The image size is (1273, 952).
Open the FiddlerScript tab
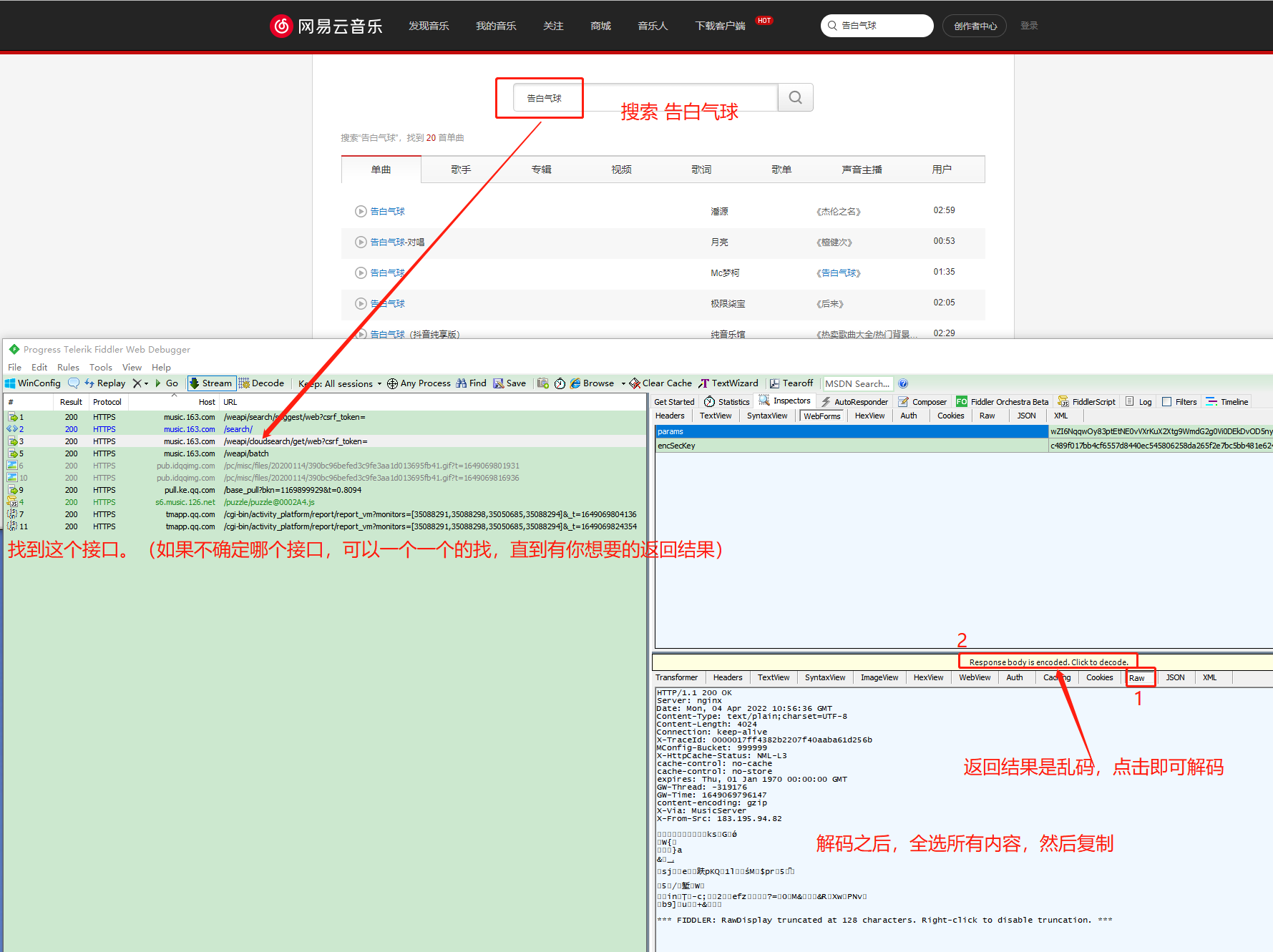pos(1087,402)
